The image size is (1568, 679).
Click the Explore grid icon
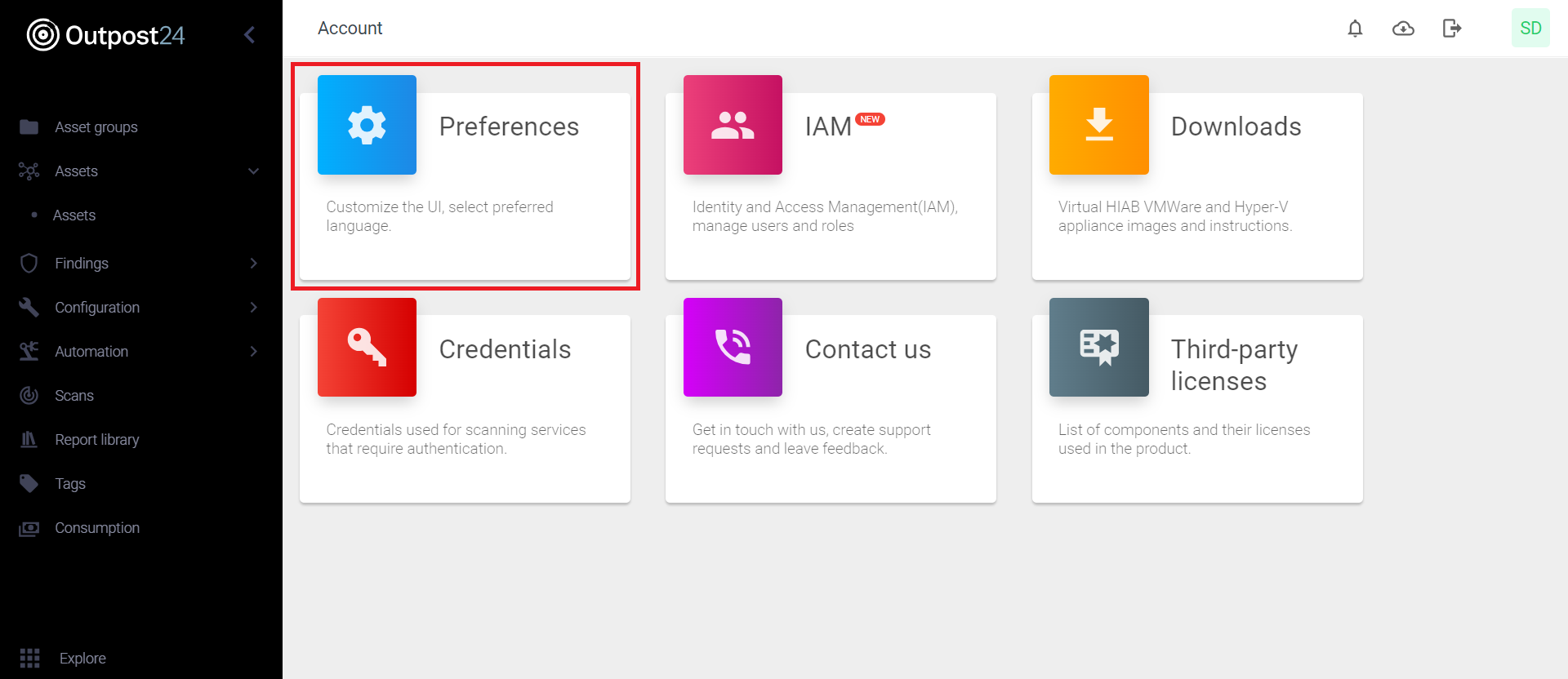[30, 658]
